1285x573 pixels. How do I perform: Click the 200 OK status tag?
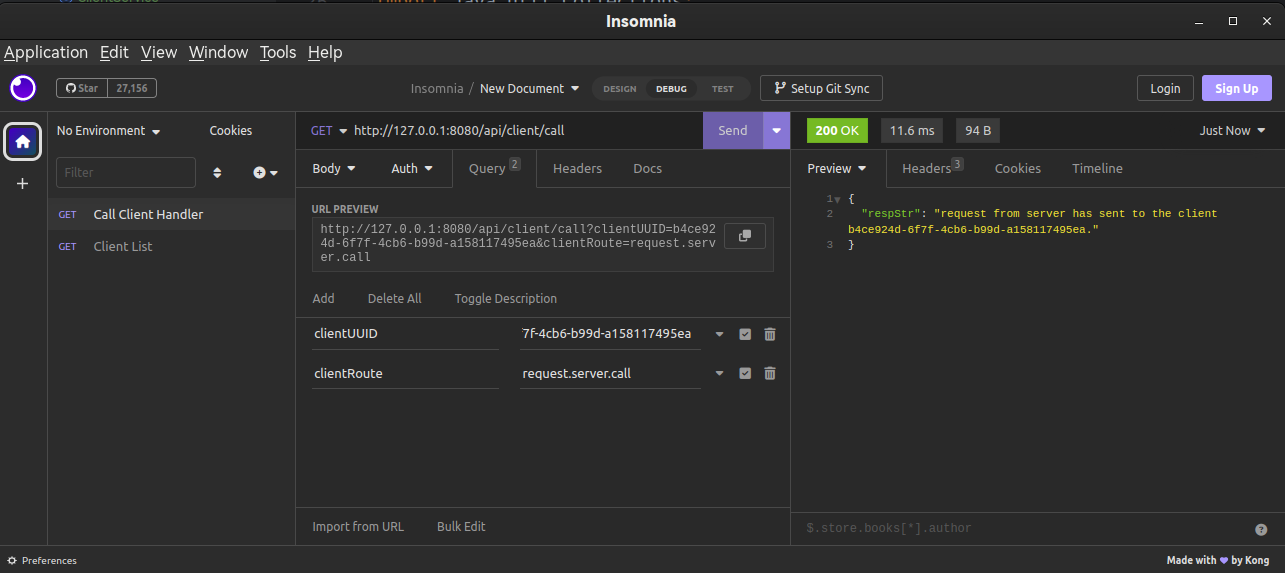[x=837, y=131]
